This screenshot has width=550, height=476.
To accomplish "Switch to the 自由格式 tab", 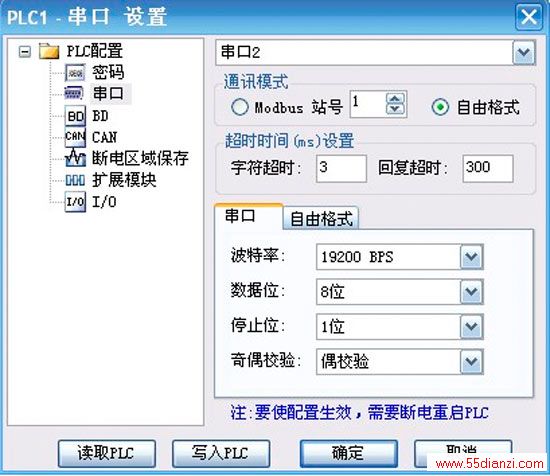I will pyautogui.click(x=321, y=219).
